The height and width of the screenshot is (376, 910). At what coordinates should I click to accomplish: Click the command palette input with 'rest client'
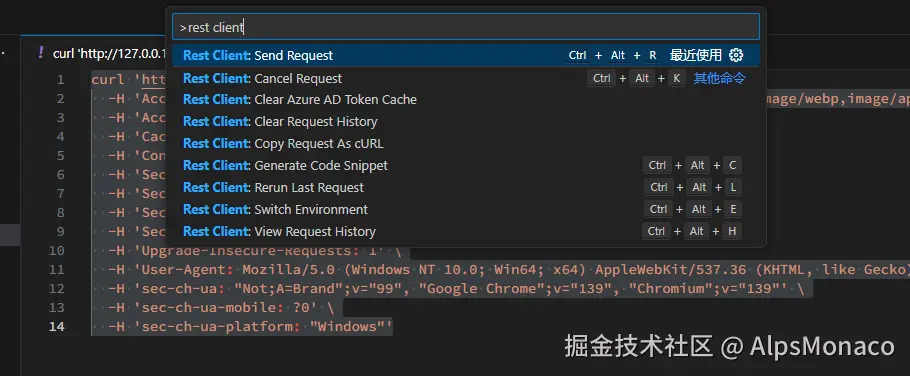(465, 27)
